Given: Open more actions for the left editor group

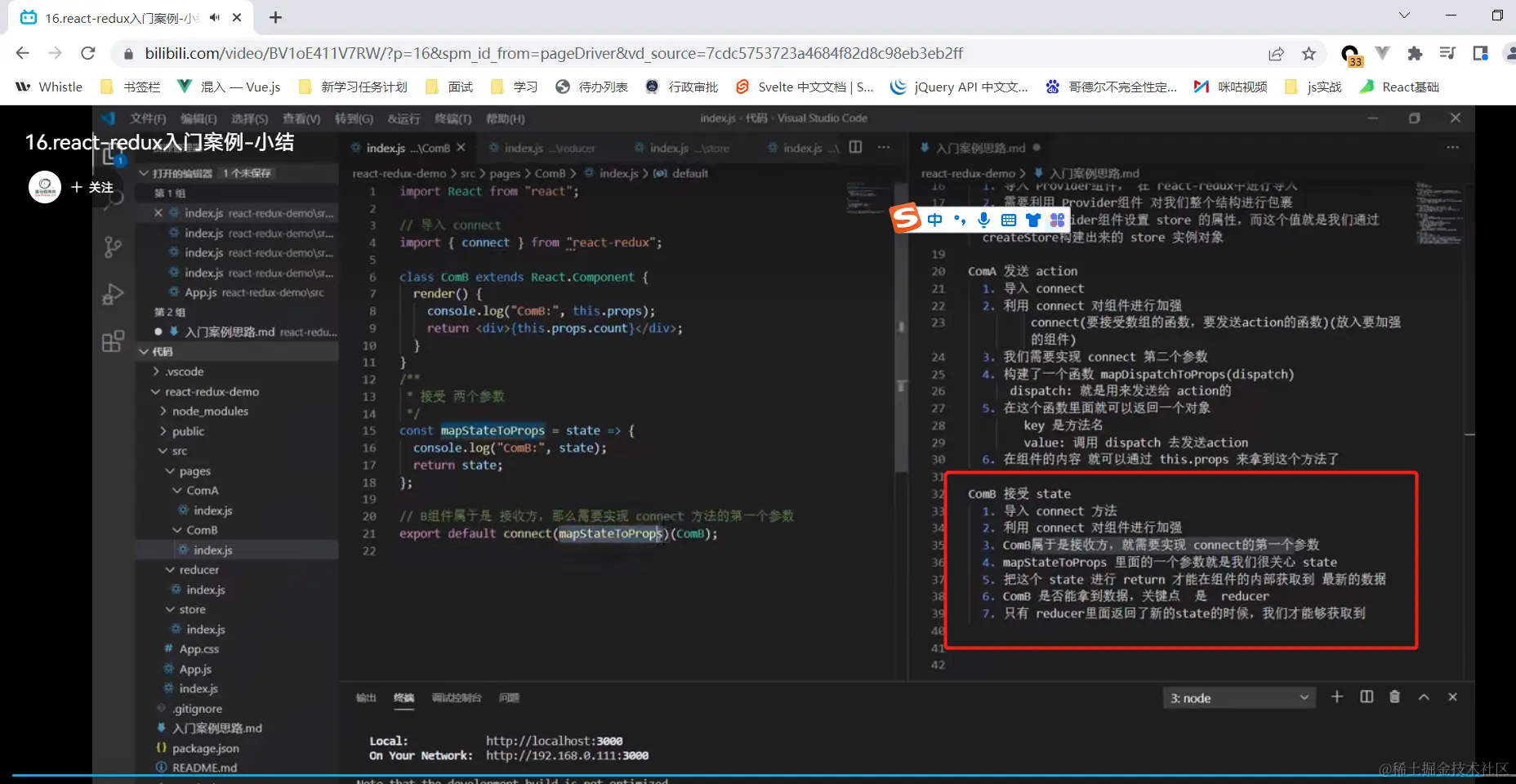Looking at the screenshot, I should click(x=884, y=147).
